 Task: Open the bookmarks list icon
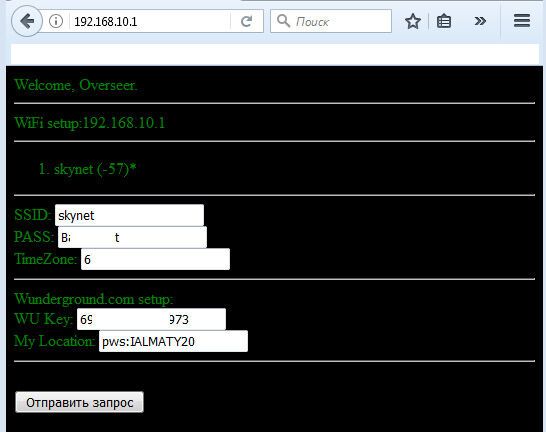point(444,21)
